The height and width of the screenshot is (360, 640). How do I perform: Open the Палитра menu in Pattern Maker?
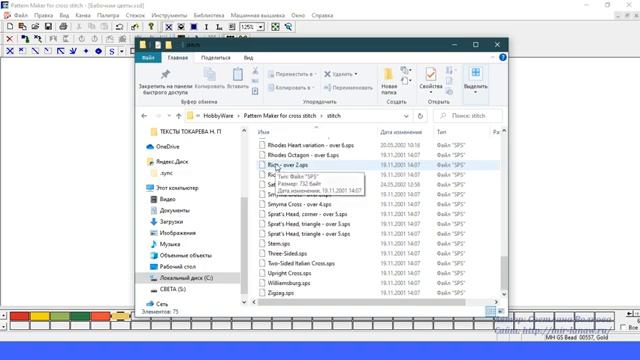(x=108, y=15)
